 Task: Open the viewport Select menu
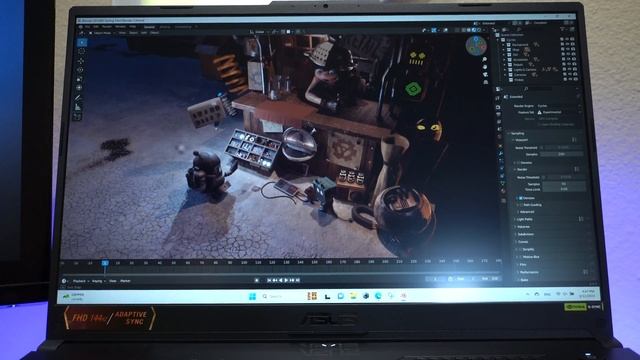(133, 33)
